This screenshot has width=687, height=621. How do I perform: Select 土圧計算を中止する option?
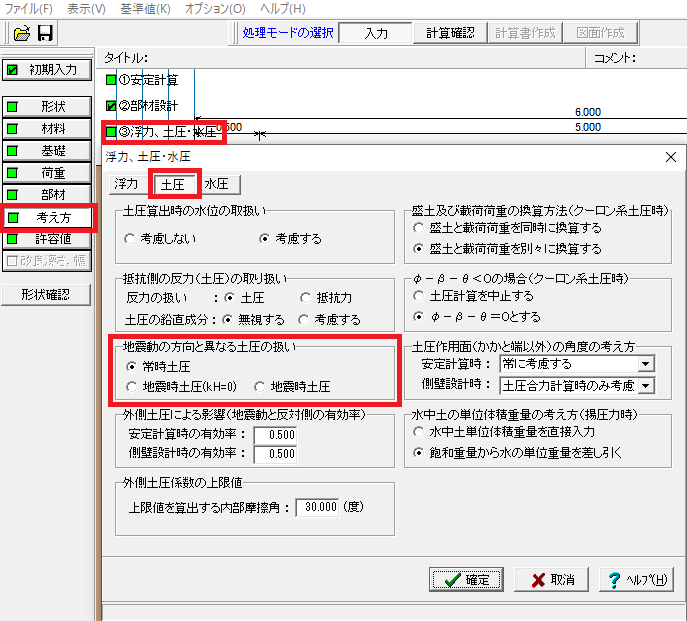[474, 296]
